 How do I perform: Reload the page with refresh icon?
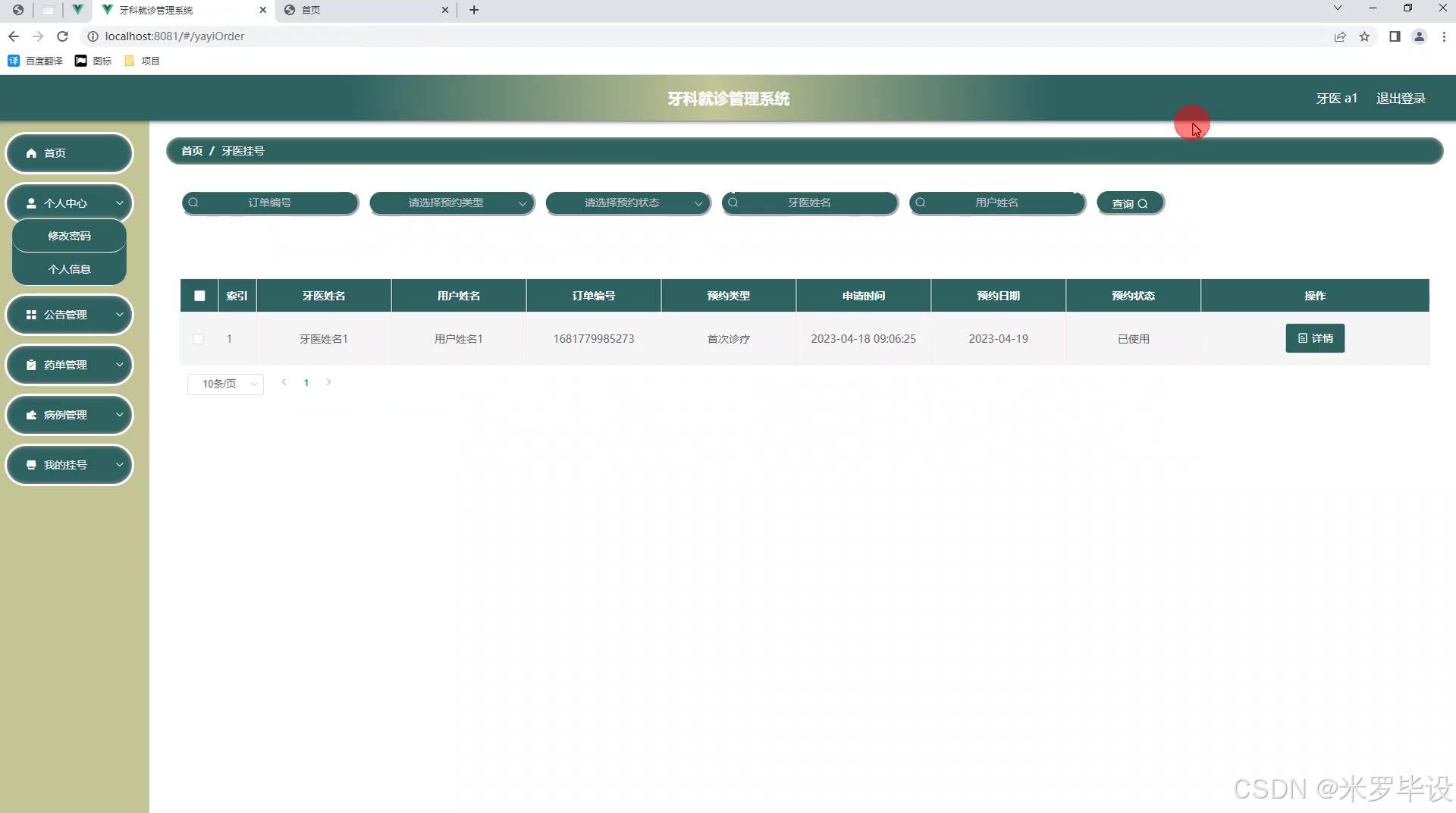point(63,36)
